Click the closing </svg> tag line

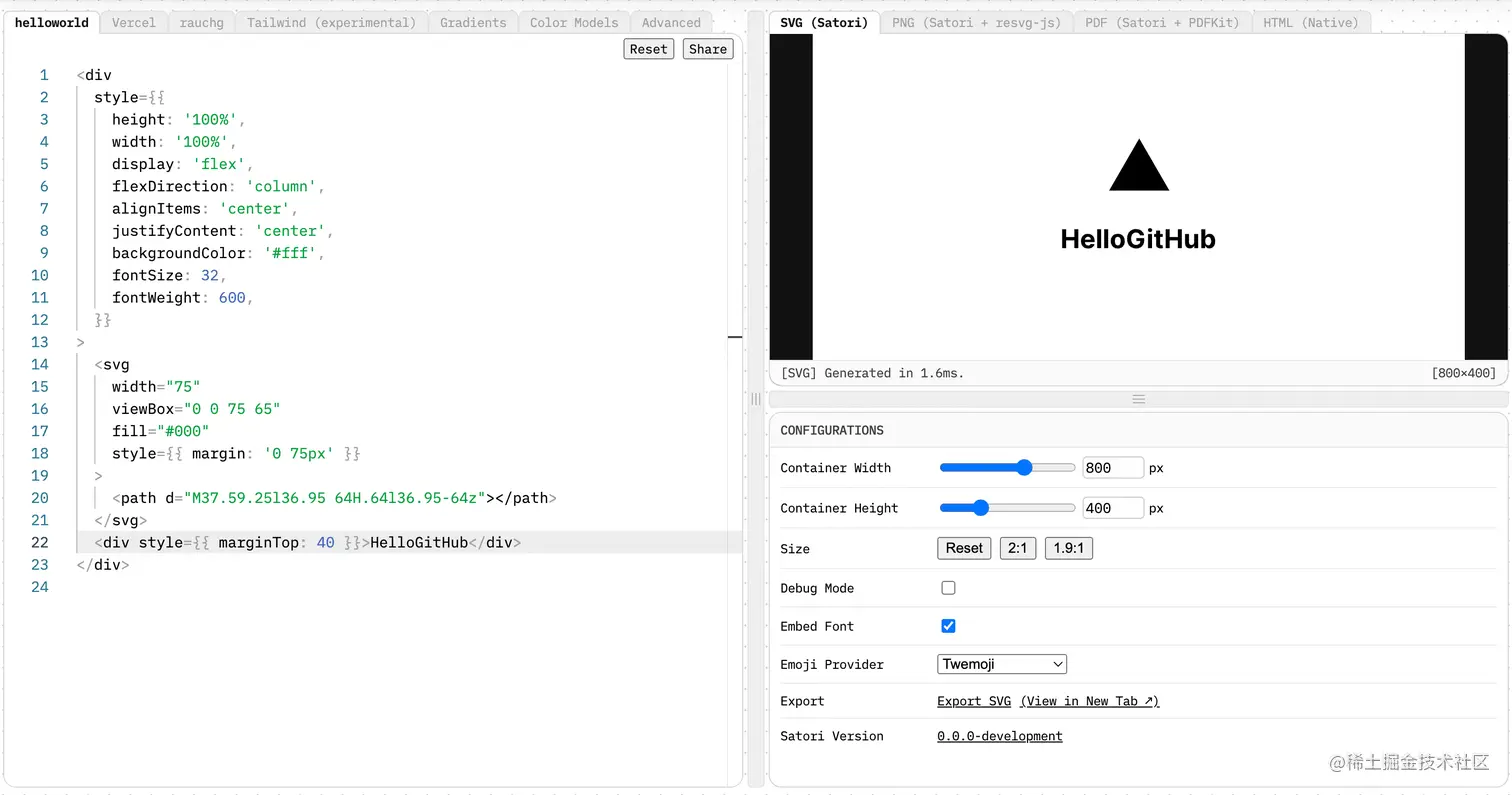(x=121, y=520)
